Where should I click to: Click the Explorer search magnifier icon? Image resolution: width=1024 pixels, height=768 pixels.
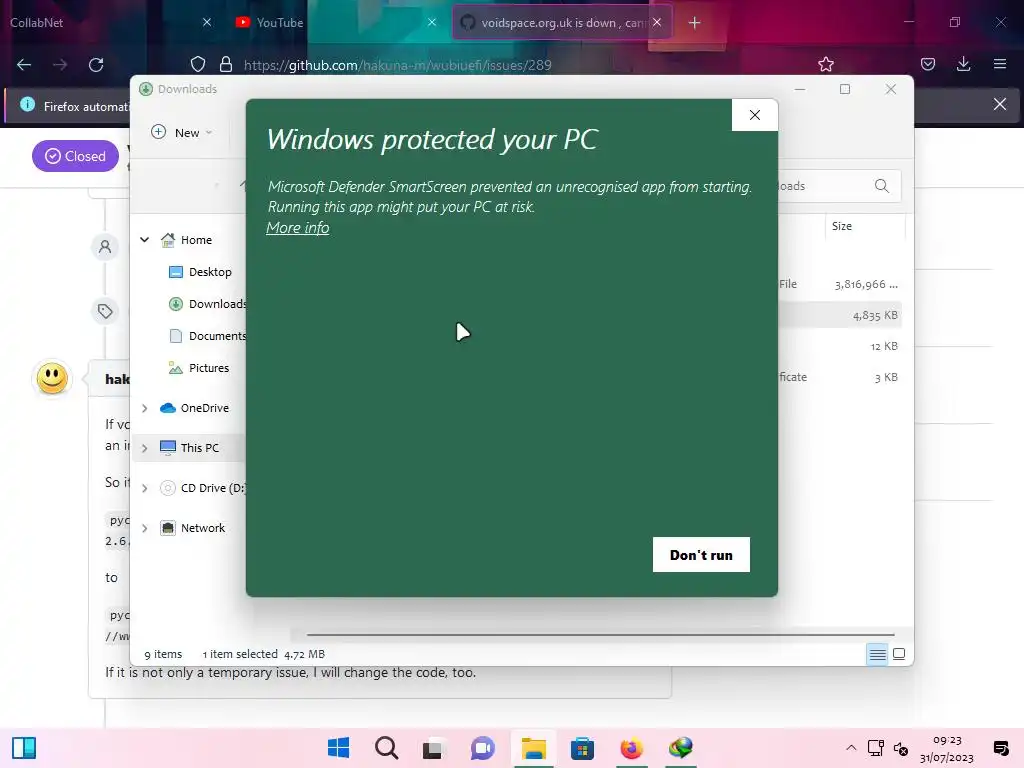click(882, 186)
